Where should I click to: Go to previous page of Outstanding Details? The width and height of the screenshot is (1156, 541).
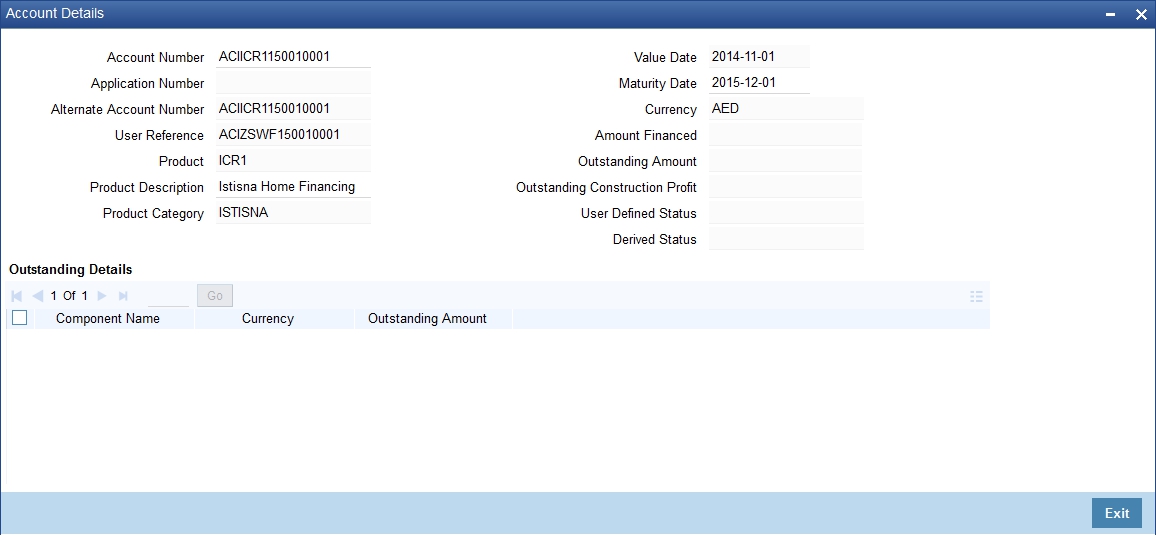point(38,296)
